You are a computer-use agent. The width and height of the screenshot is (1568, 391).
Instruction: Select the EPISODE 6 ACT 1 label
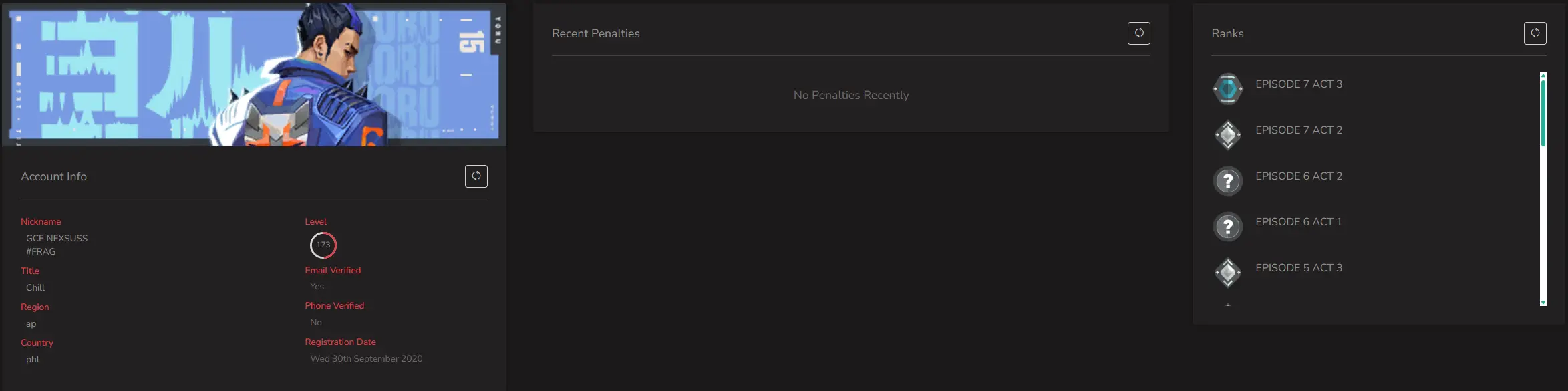(x=1298, y=222)
